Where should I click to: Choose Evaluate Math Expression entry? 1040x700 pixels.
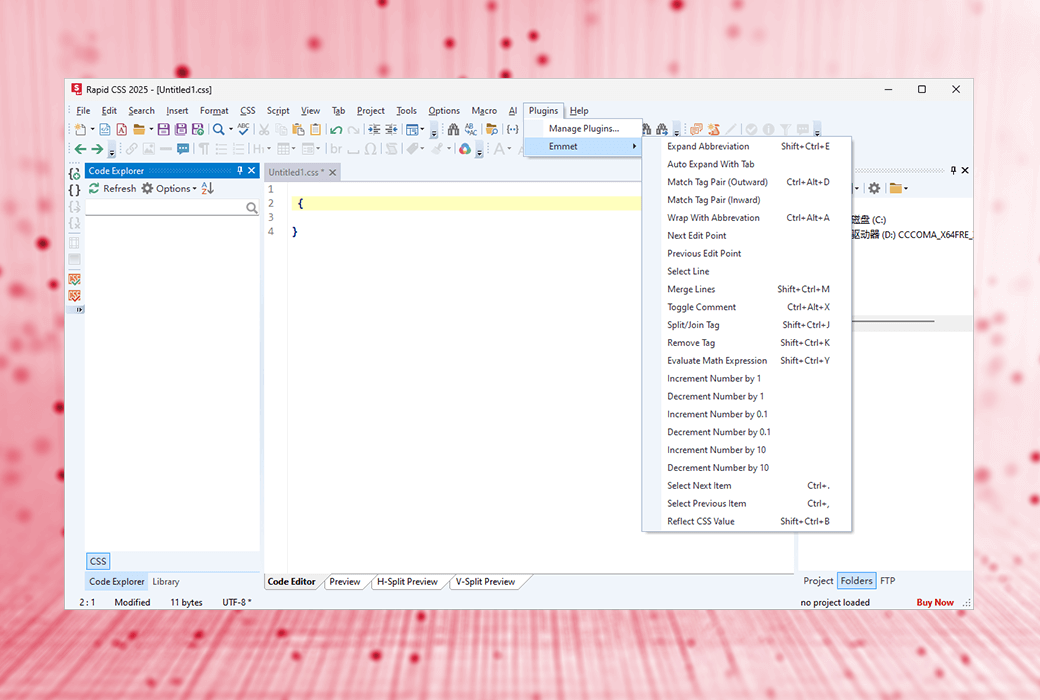[x=747, y=361]
